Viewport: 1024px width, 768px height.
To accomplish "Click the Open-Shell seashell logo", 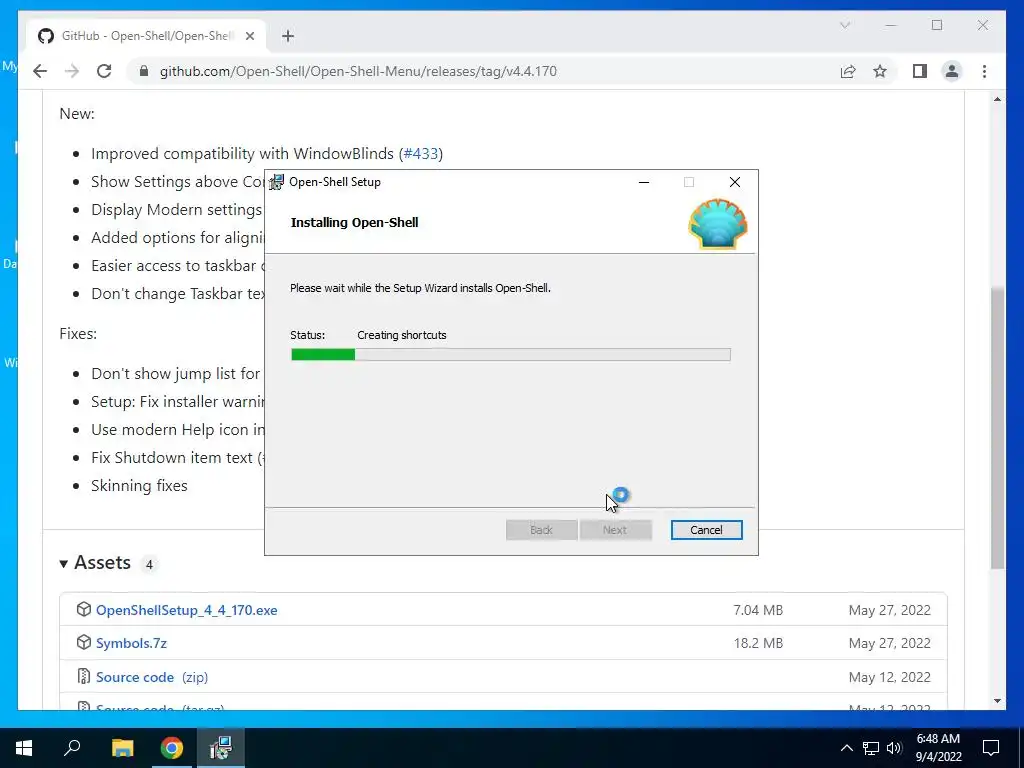I will (718, 224).
